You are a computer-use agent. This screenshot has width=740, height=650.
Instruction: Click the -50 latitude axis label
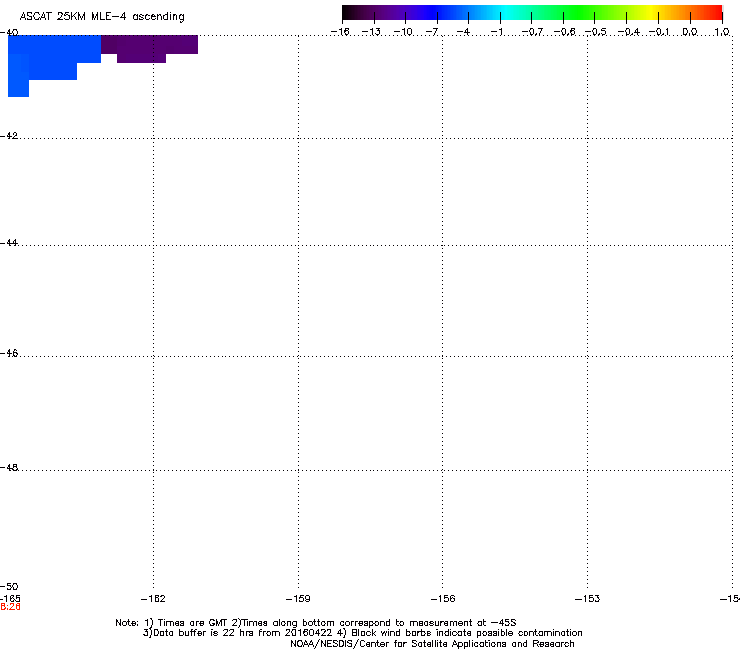(9, 586)
